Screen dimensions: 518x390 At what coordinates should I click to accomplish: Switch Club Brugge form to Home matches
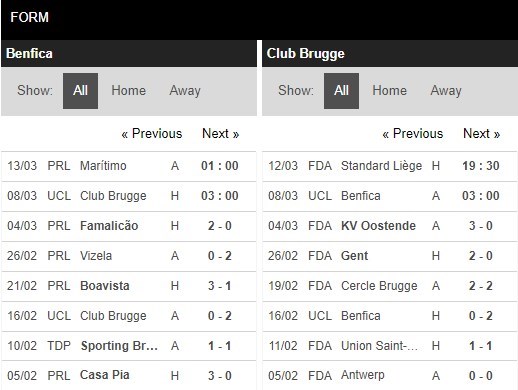click(389, 91)
